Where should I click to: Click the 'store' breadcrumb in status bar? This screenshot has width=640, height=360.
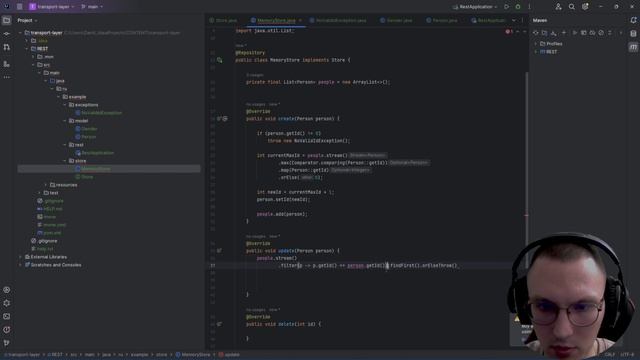(x=162, y=355)
